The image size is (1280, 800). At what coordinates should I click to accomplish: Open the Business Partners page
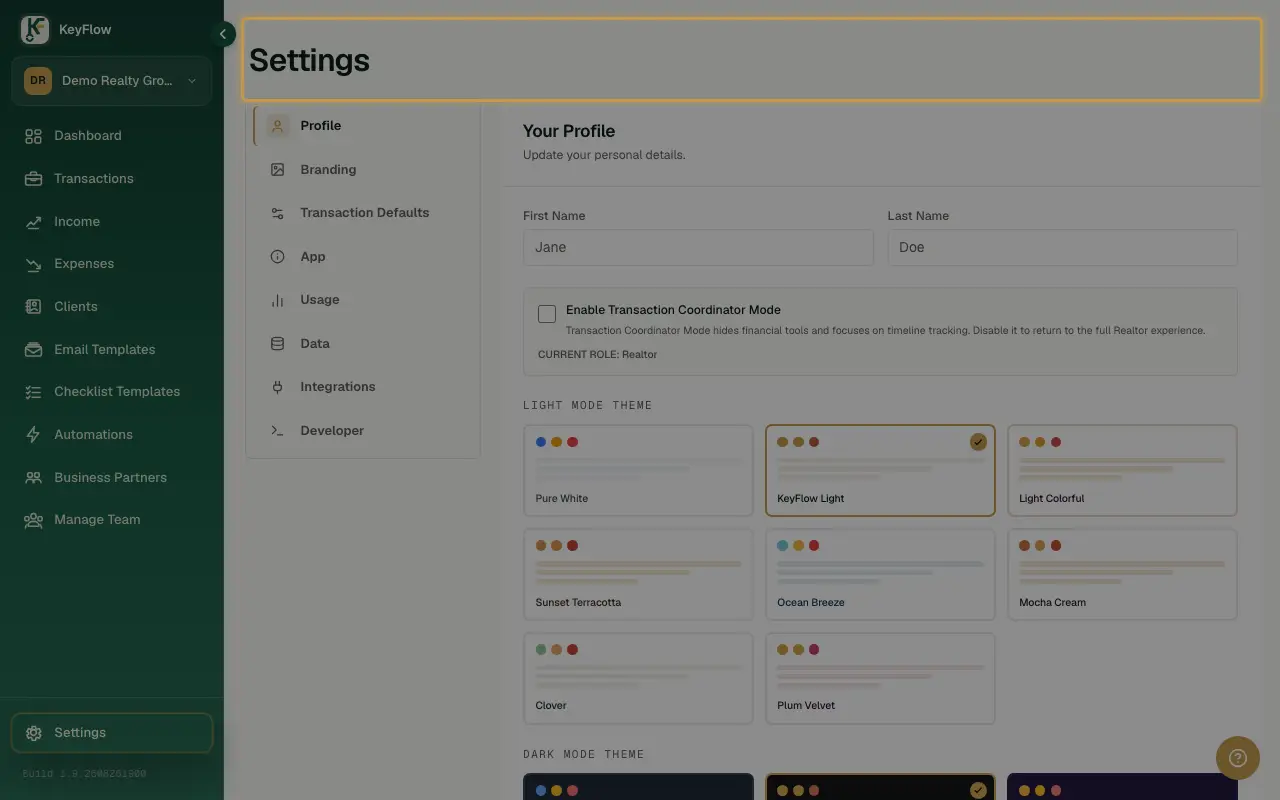click(112, 478)
